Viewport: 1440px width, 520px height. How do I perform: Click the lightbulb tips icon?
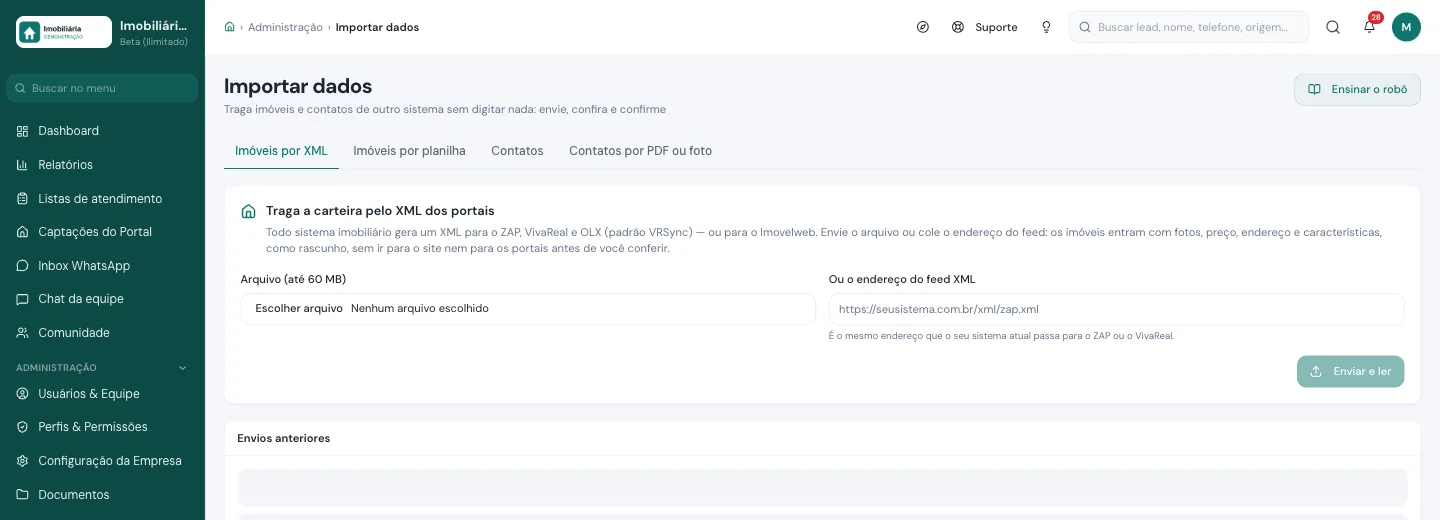point(1046,27)
